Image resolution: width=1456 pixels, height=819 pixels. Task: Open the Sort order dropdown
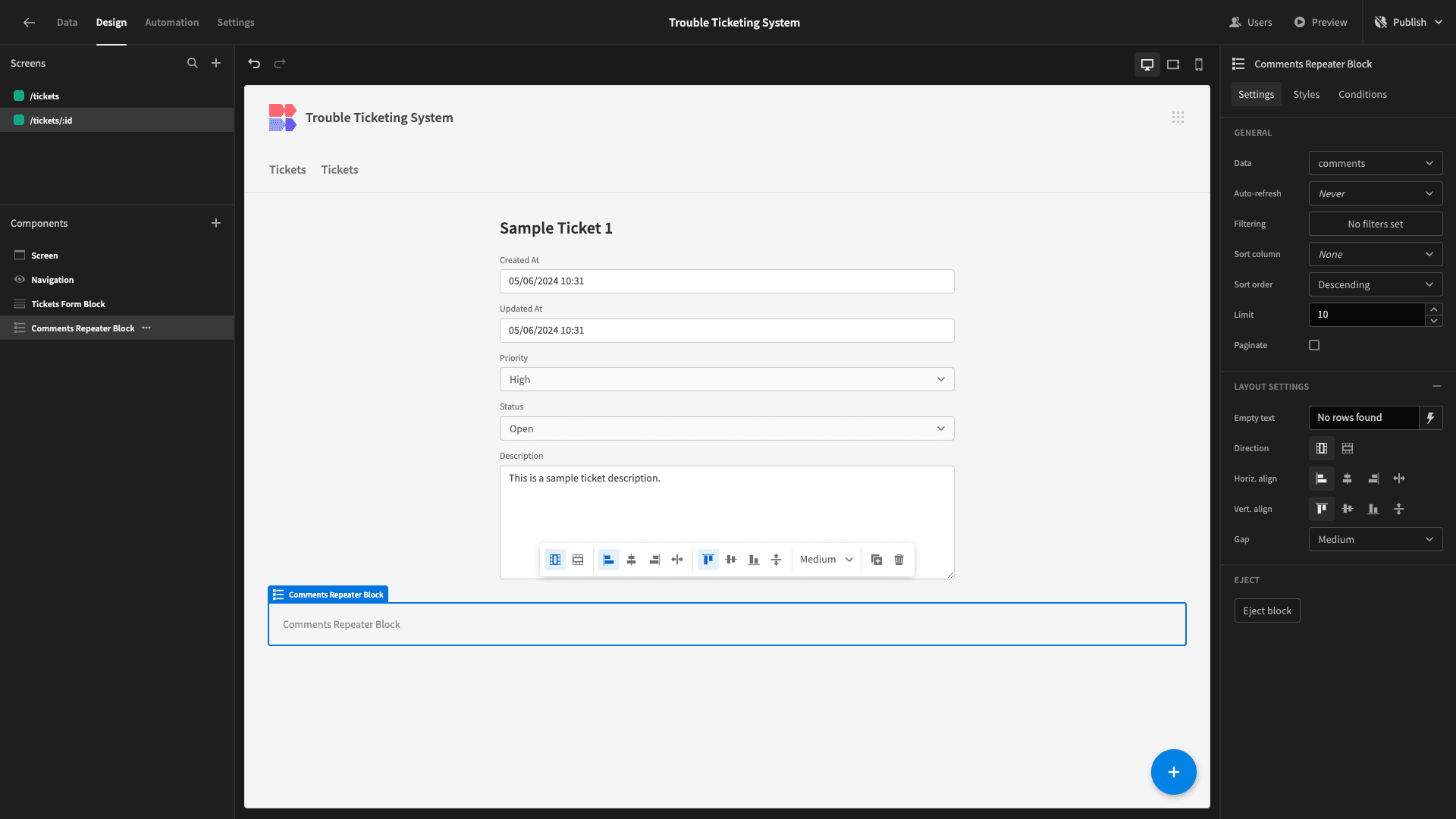click(x=1376, y=284)
